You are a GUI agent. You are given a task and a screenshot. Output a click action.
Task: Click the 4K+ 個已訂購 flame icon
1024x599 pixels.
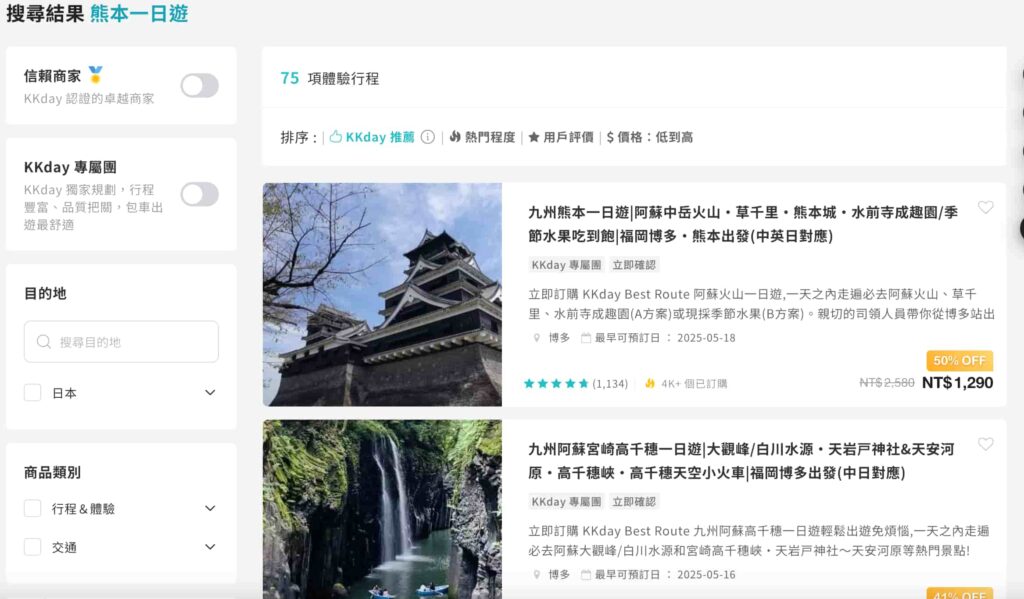click(650, 383)
